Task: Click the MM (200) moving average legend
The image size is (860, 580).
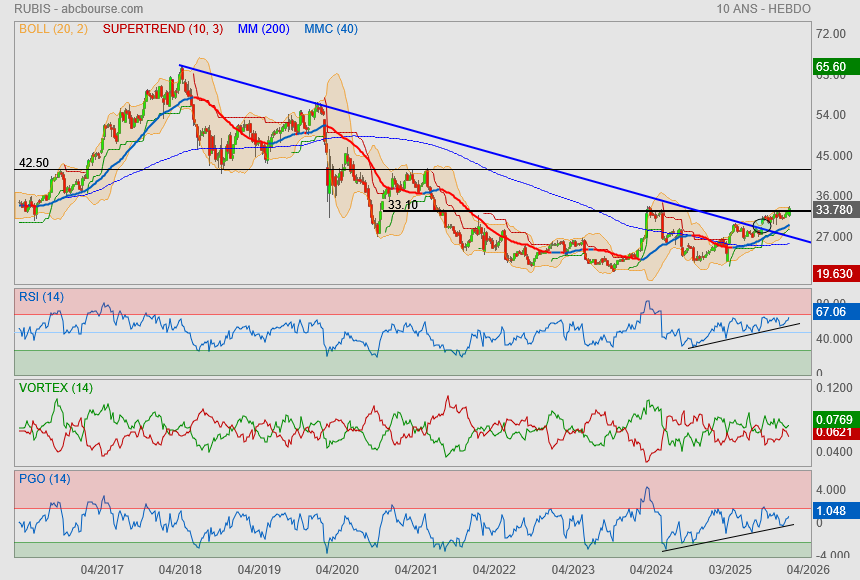Action: [x=265, y=29]
